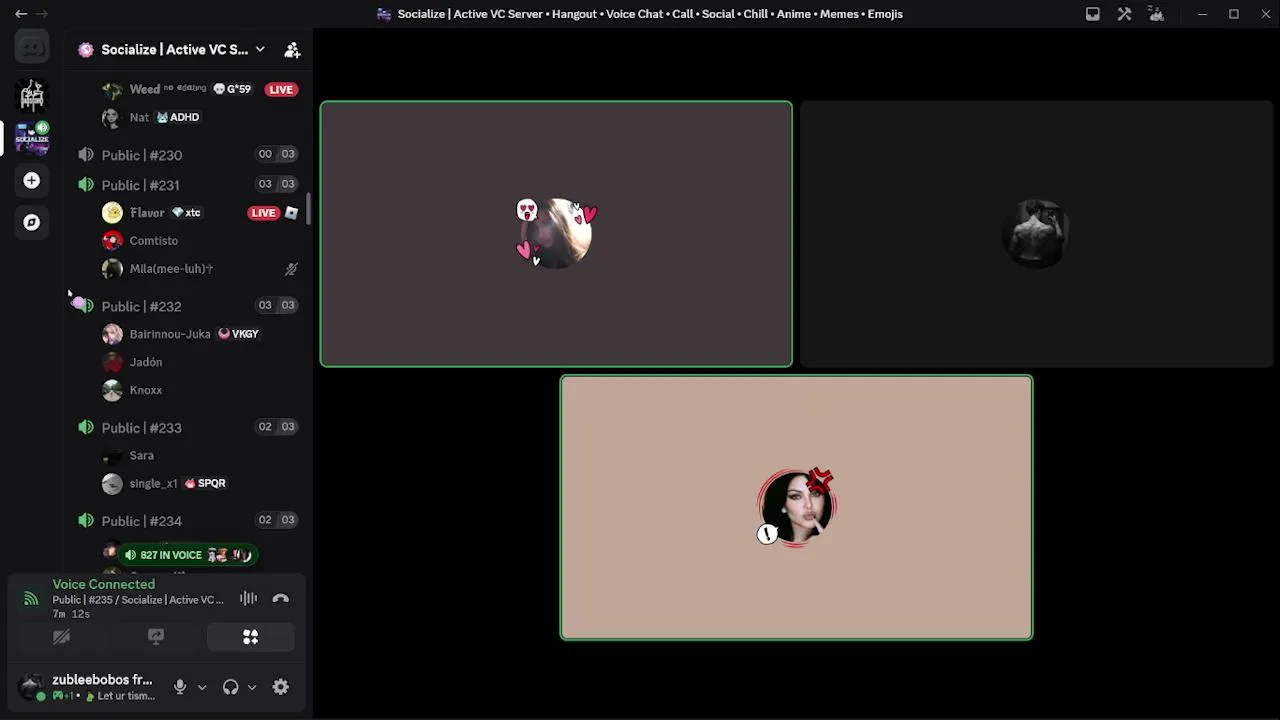Click Weed's G*59 server tag
The image size is (1280, 720).
232,89
